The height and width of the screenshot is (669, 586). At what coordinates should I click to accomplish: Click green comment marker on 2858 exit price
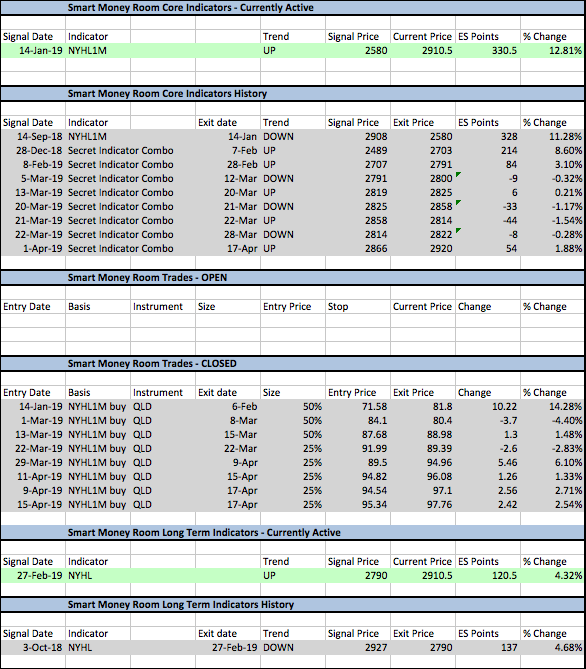point(458,202)
